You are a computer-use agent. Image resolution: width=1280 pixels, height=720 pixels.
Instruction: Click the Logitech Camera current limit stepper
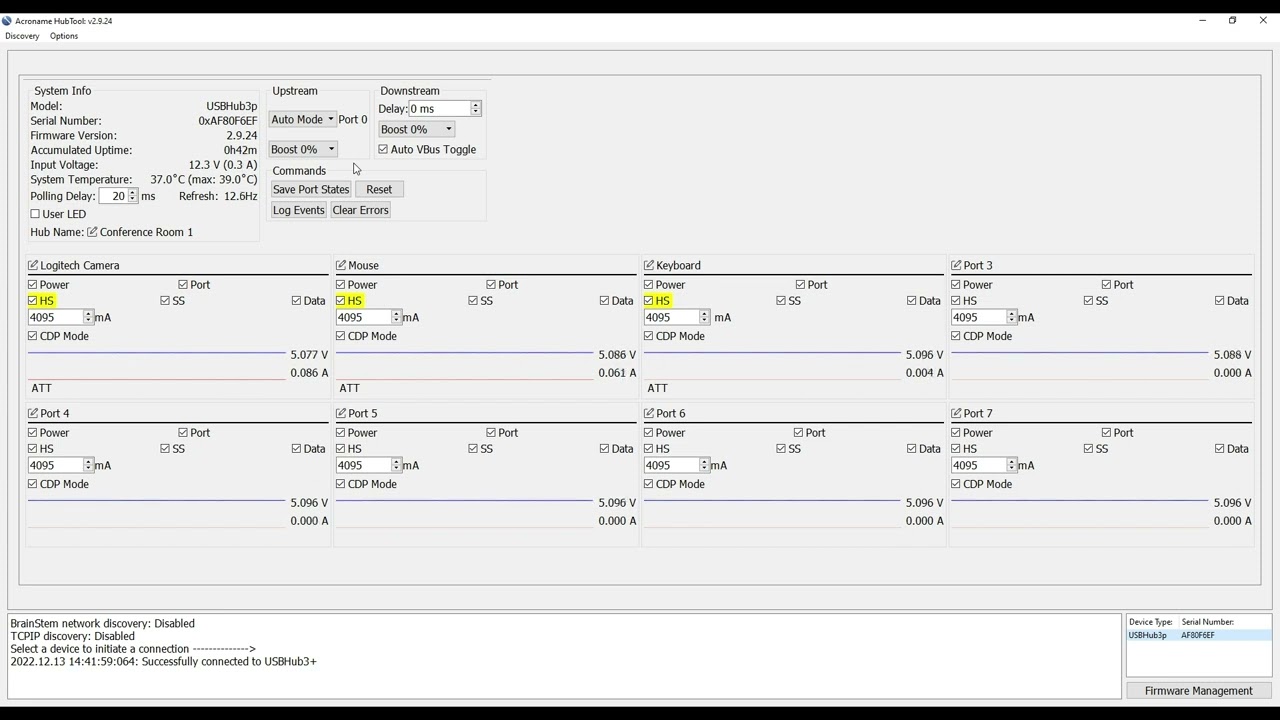tap(88, 317)
